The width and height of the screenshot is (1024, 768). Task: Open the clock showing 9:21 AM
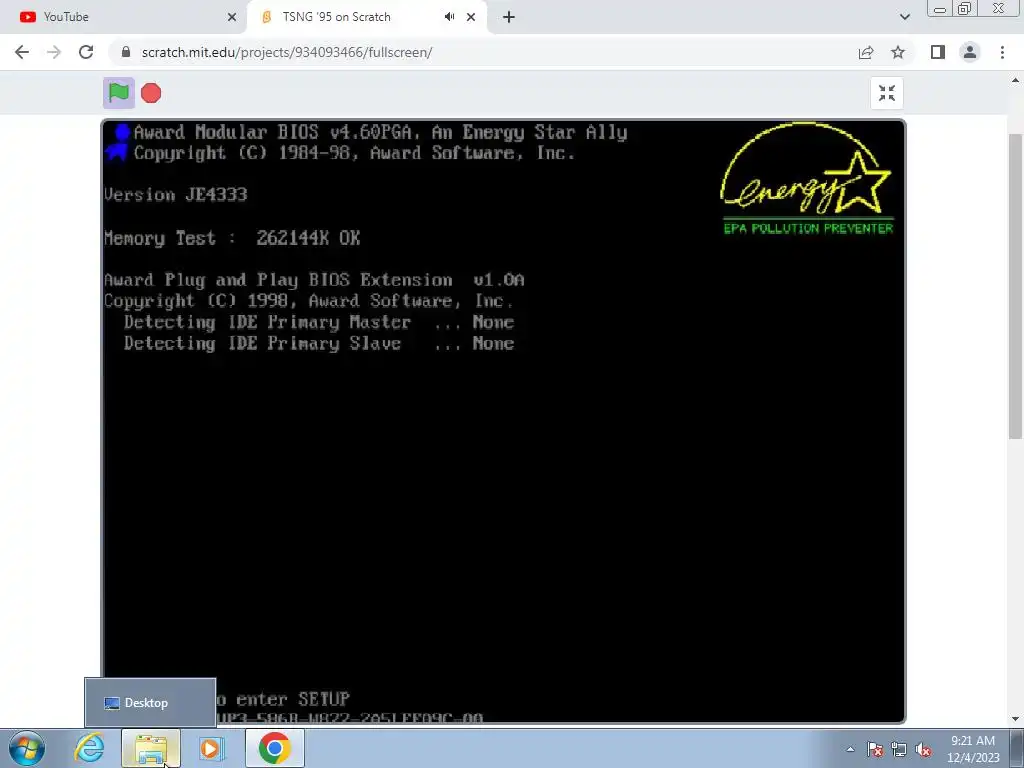point(972,749)
